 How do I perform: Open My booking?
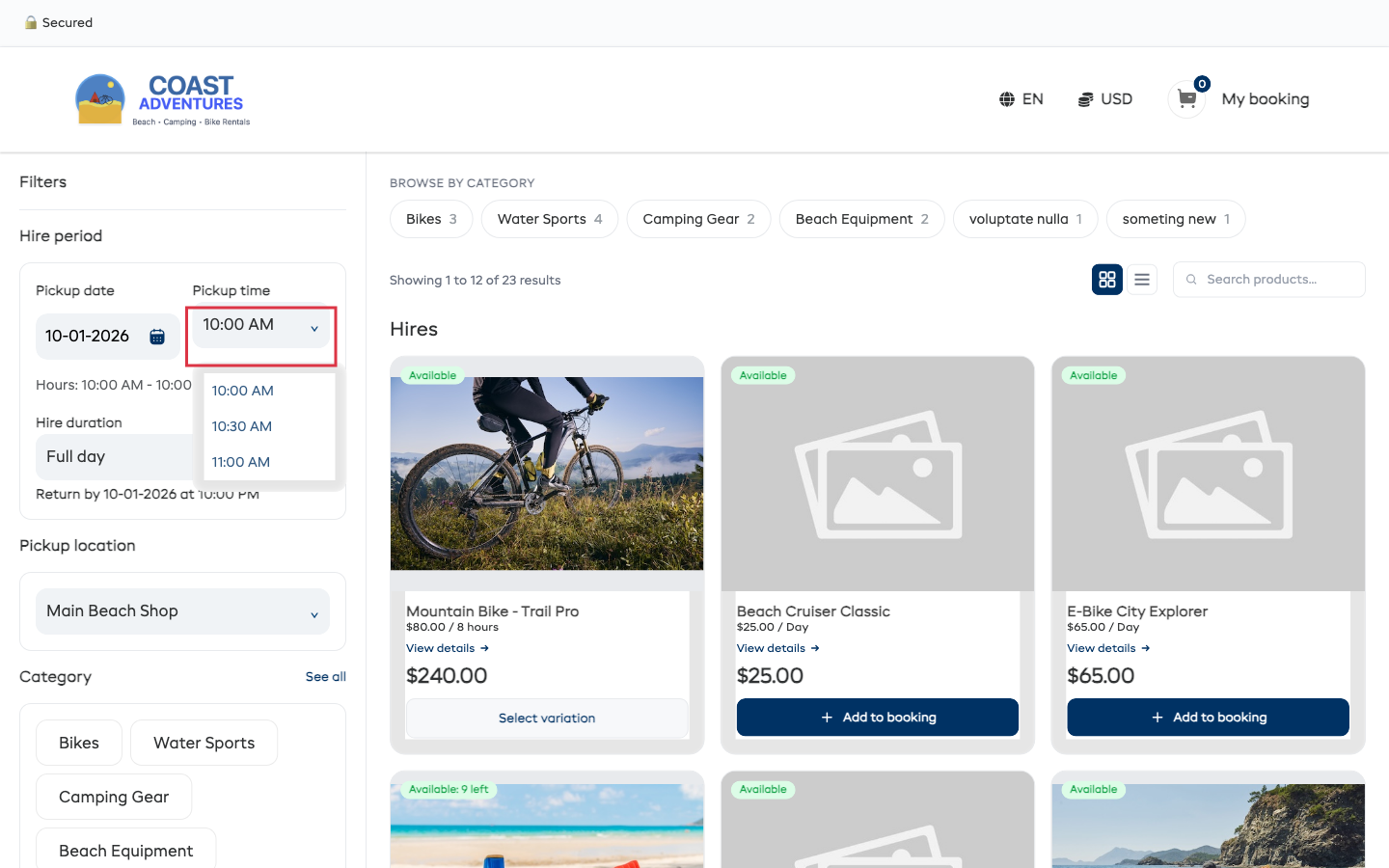coord(1266,99)
